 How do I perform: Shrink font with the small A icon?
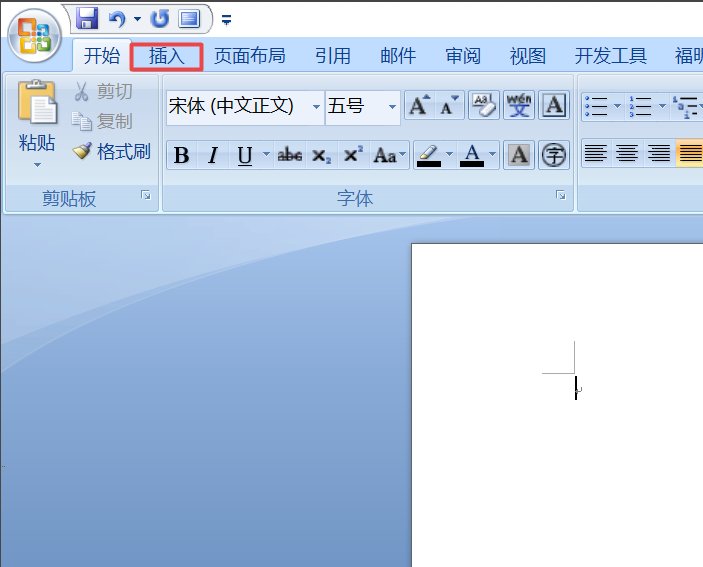[x=449, y=106]
